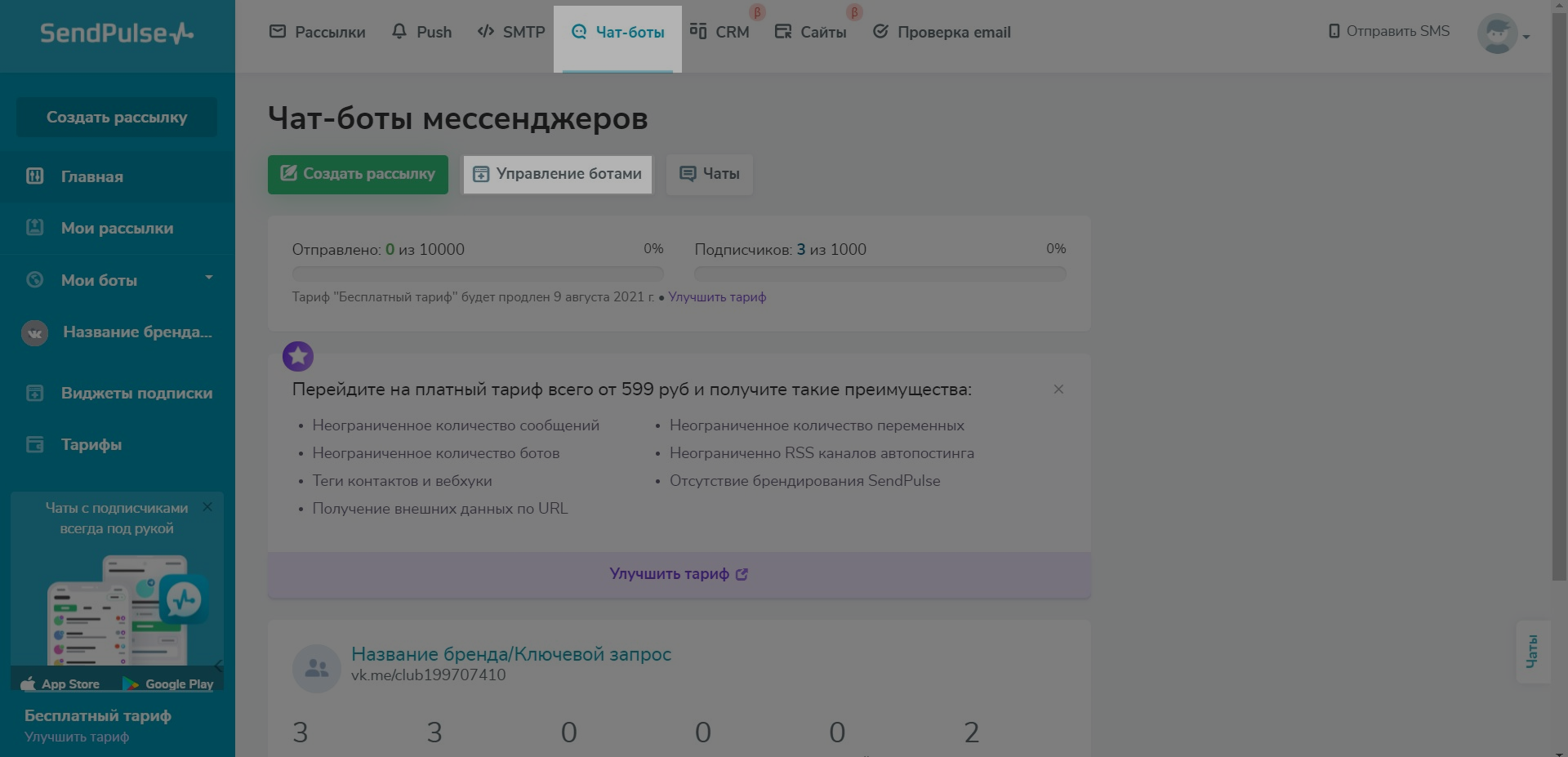Open the SendPulse logo home link
1568x757 pixels.
coord(117,33)
